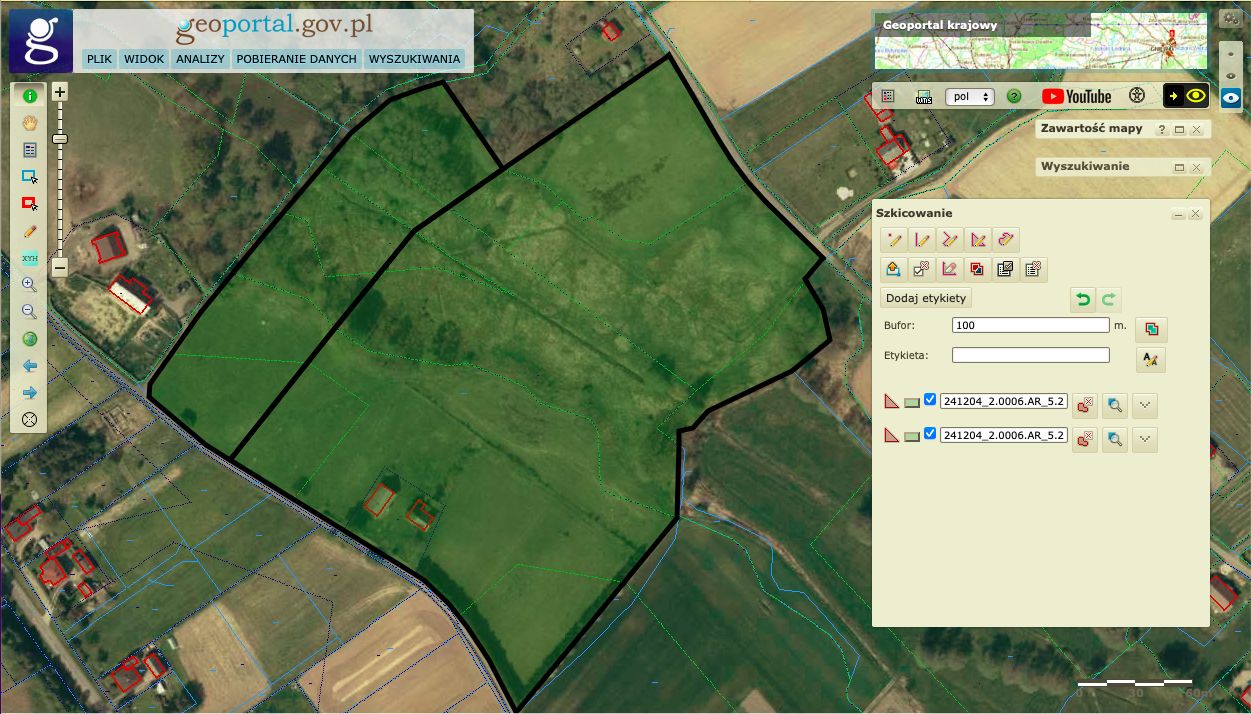Click the full extent globe icon
The image size is (1251, 714).
pos(30,339)
